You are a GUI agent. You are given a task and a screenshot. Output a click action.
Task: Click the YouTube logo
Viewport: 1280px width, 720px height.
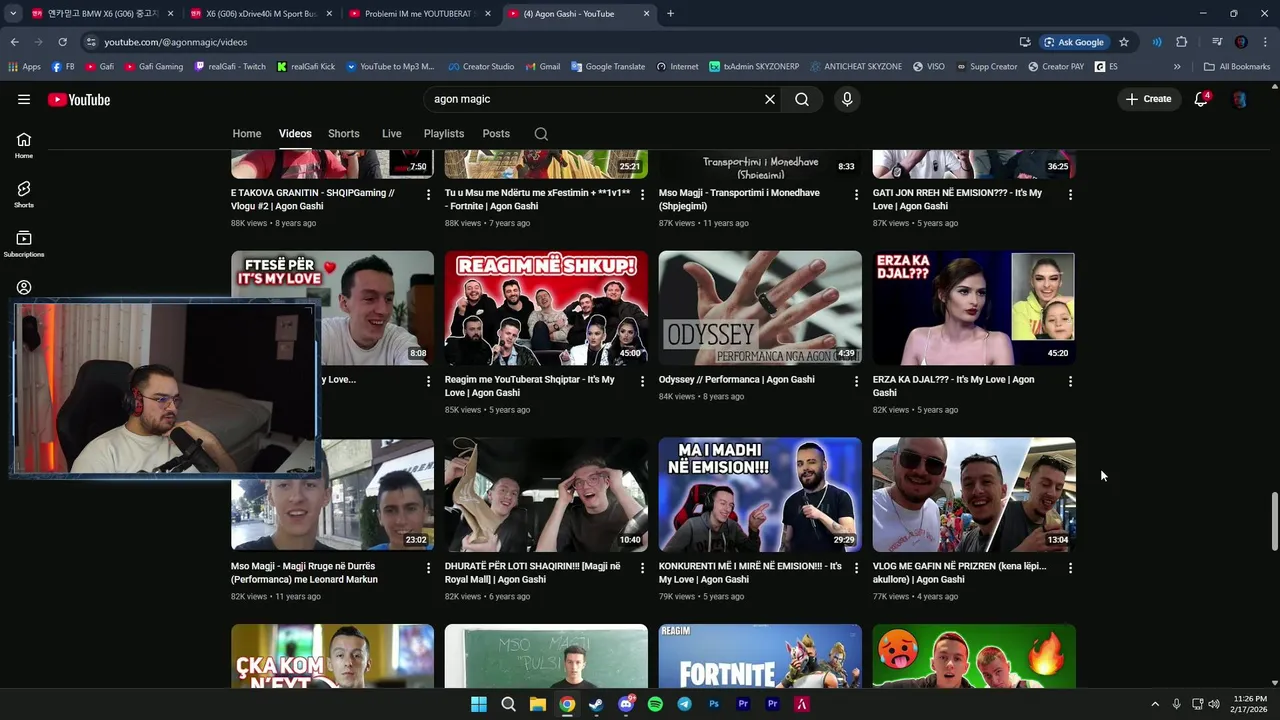tap(79, 99)
